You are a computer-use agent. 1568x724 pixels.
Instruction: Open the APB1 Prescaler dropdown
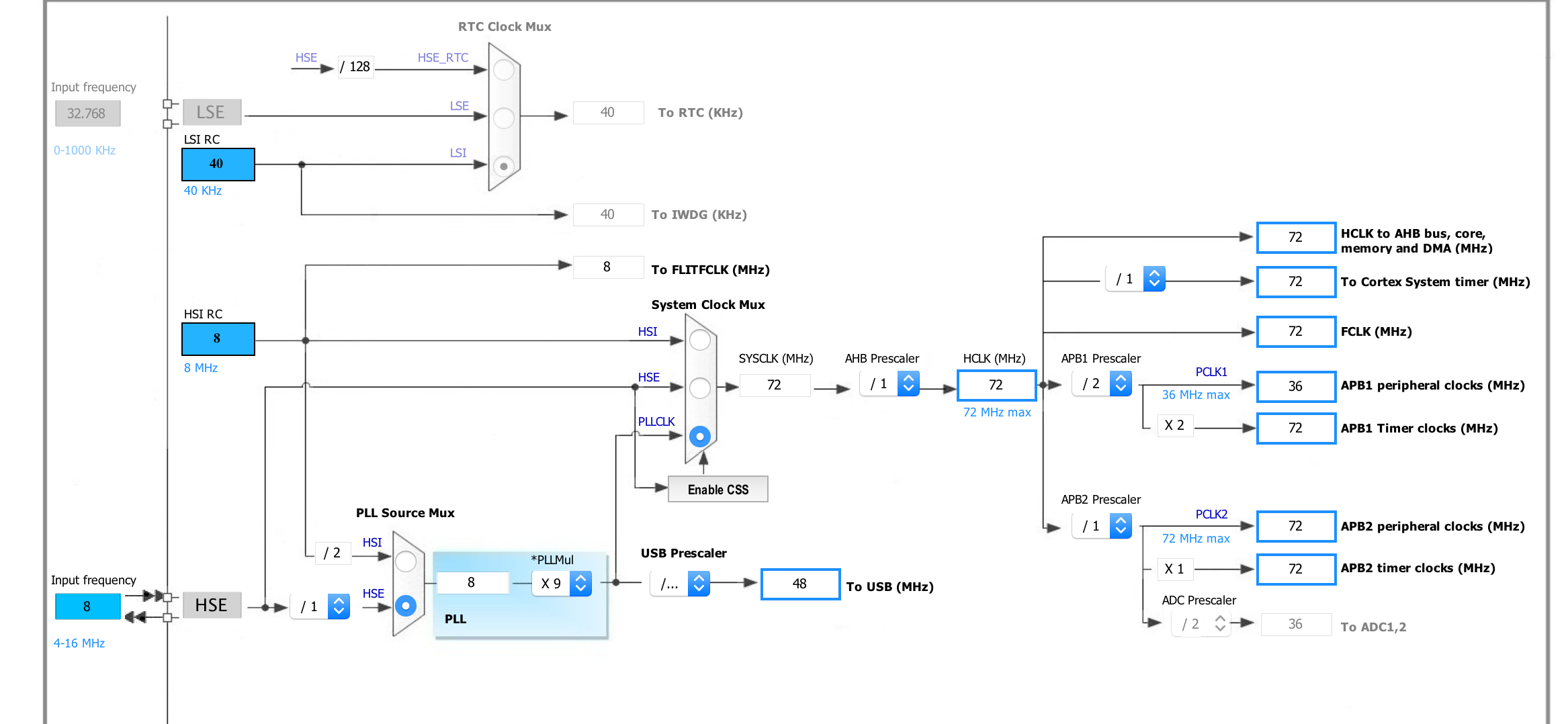1102,384
